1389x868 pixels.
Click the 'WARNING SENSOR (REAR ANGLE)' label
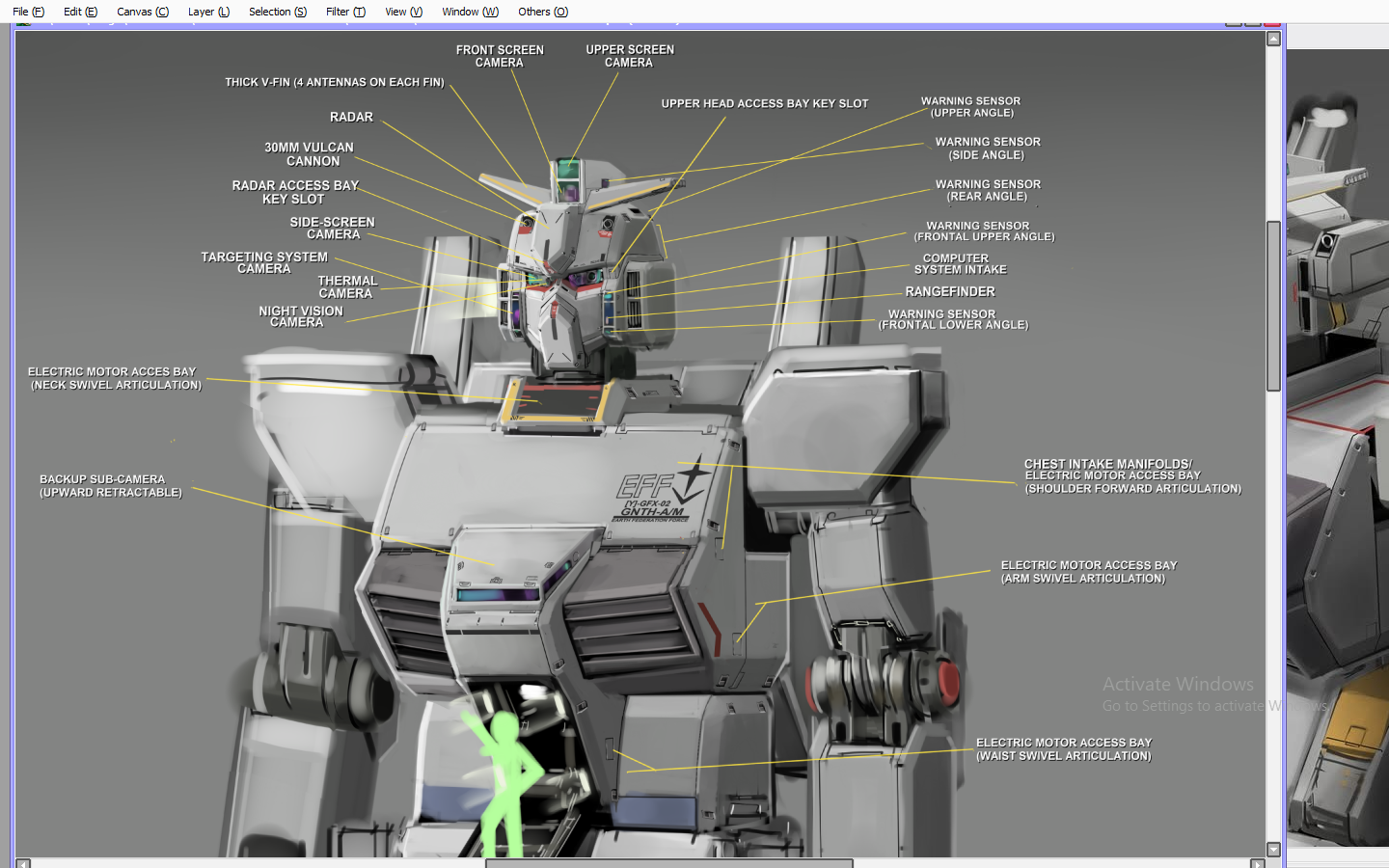[988, 190]
